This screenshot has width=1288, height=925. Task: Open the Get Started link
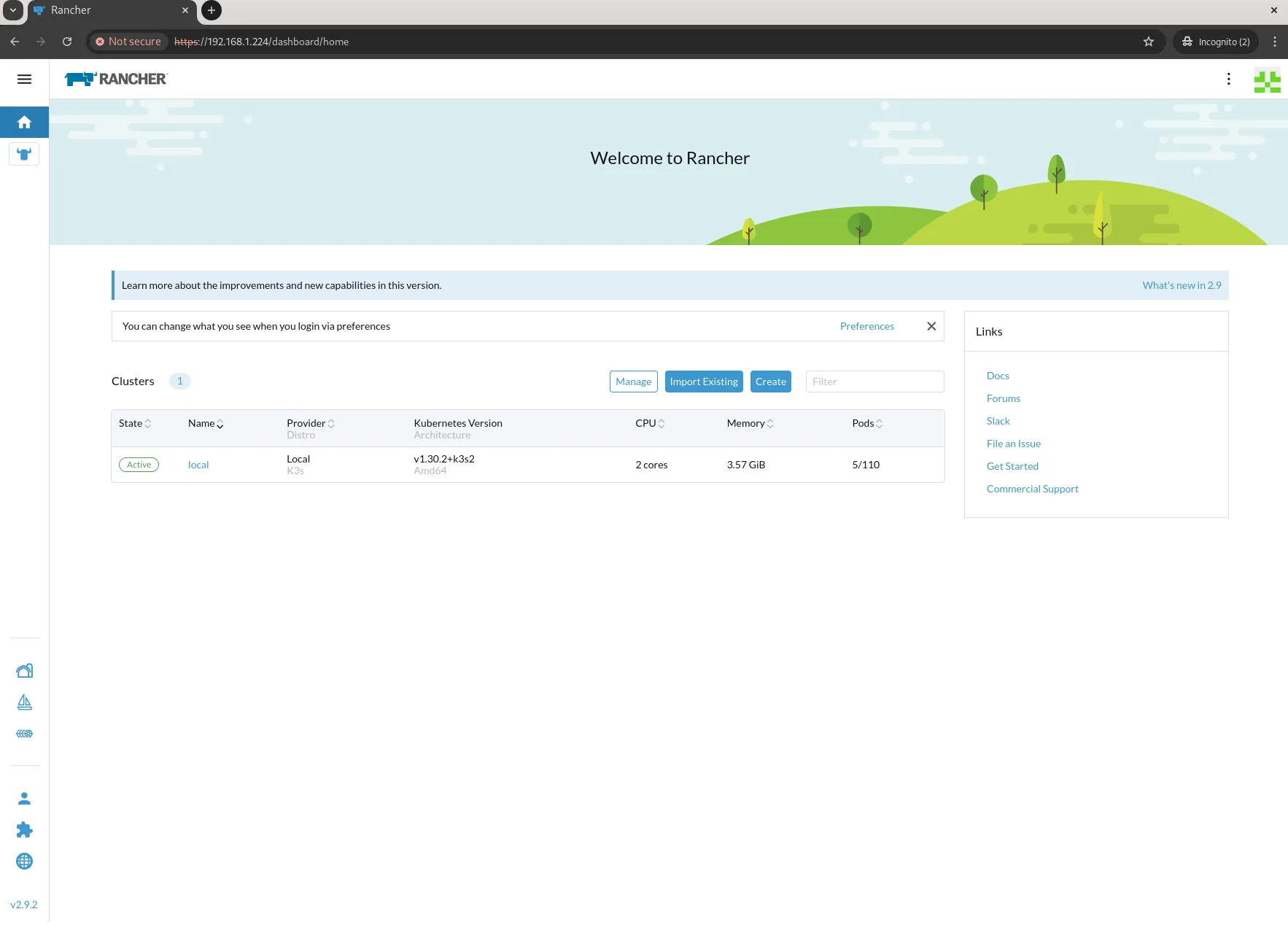coord(1012,466)
